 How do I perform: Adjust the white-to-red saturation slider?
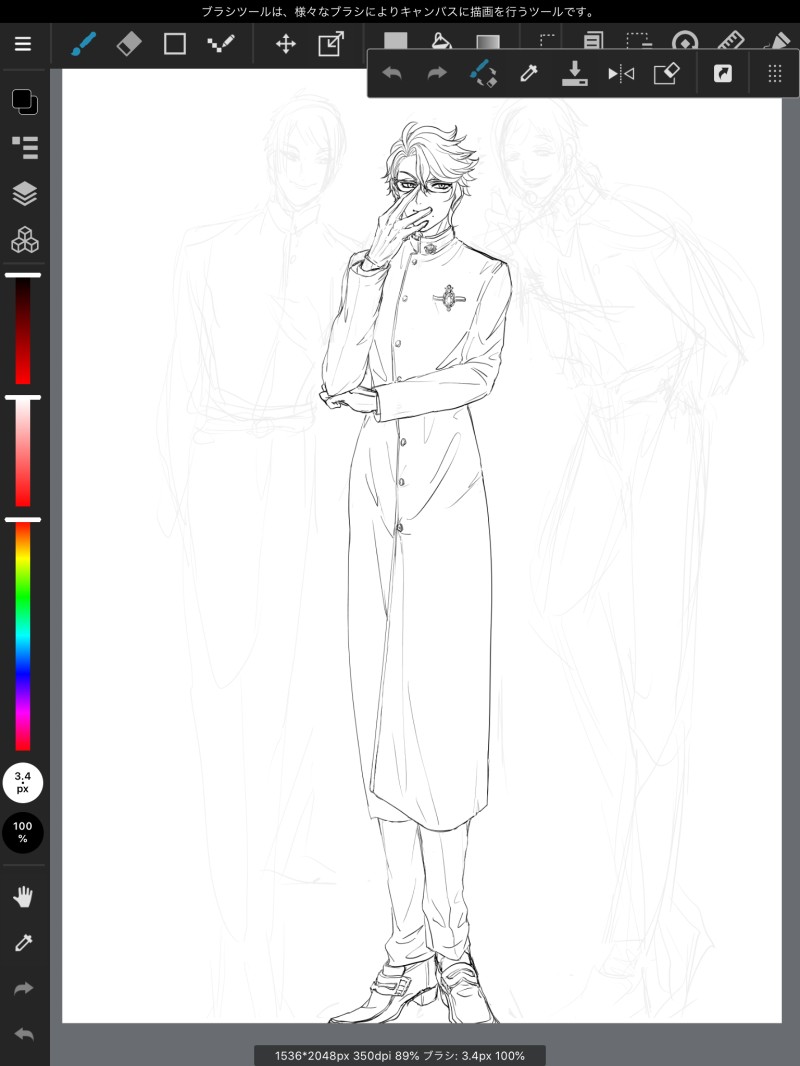coord(23,452)
